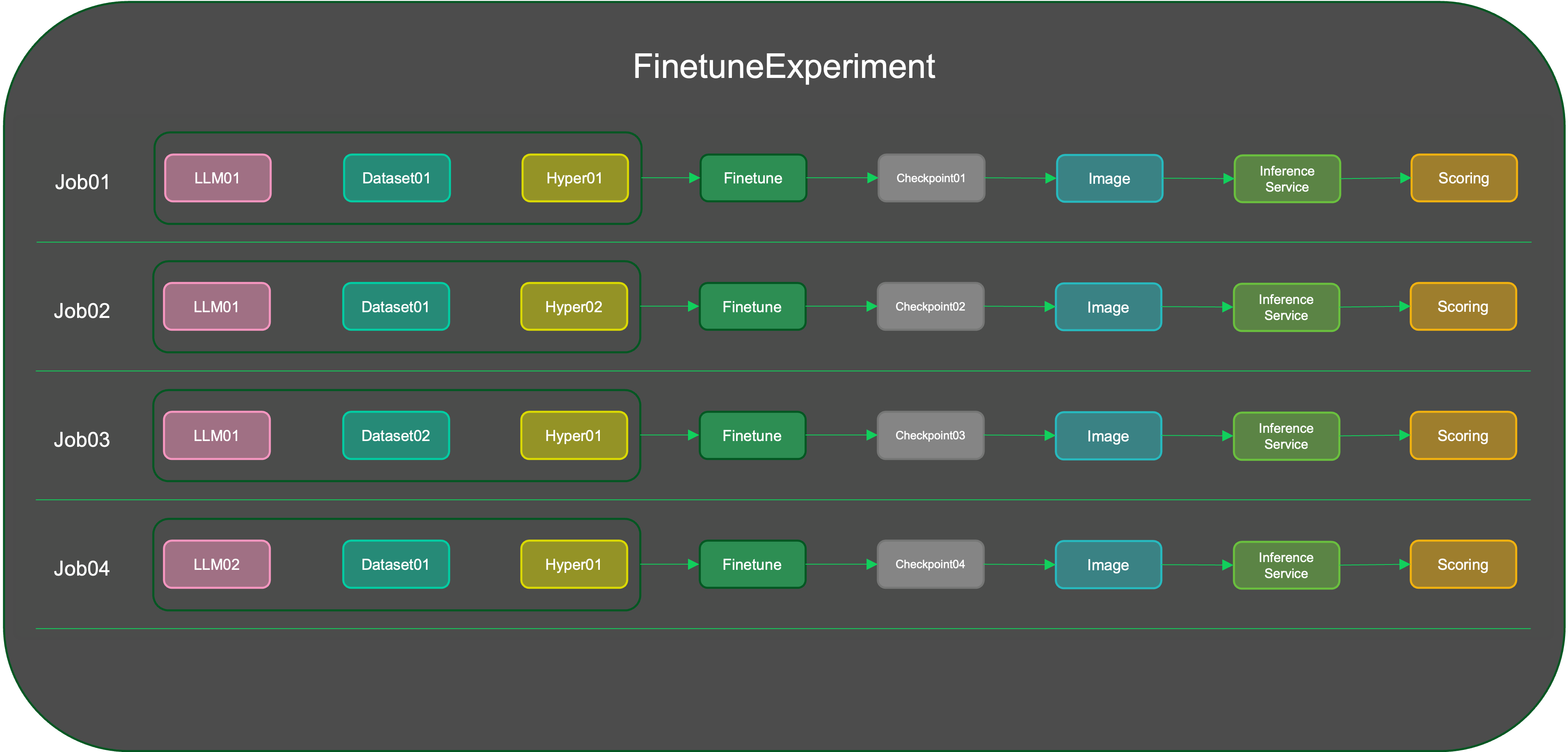
Task: Select the Scoring node in Job01 row
Action: (1463, 178)
